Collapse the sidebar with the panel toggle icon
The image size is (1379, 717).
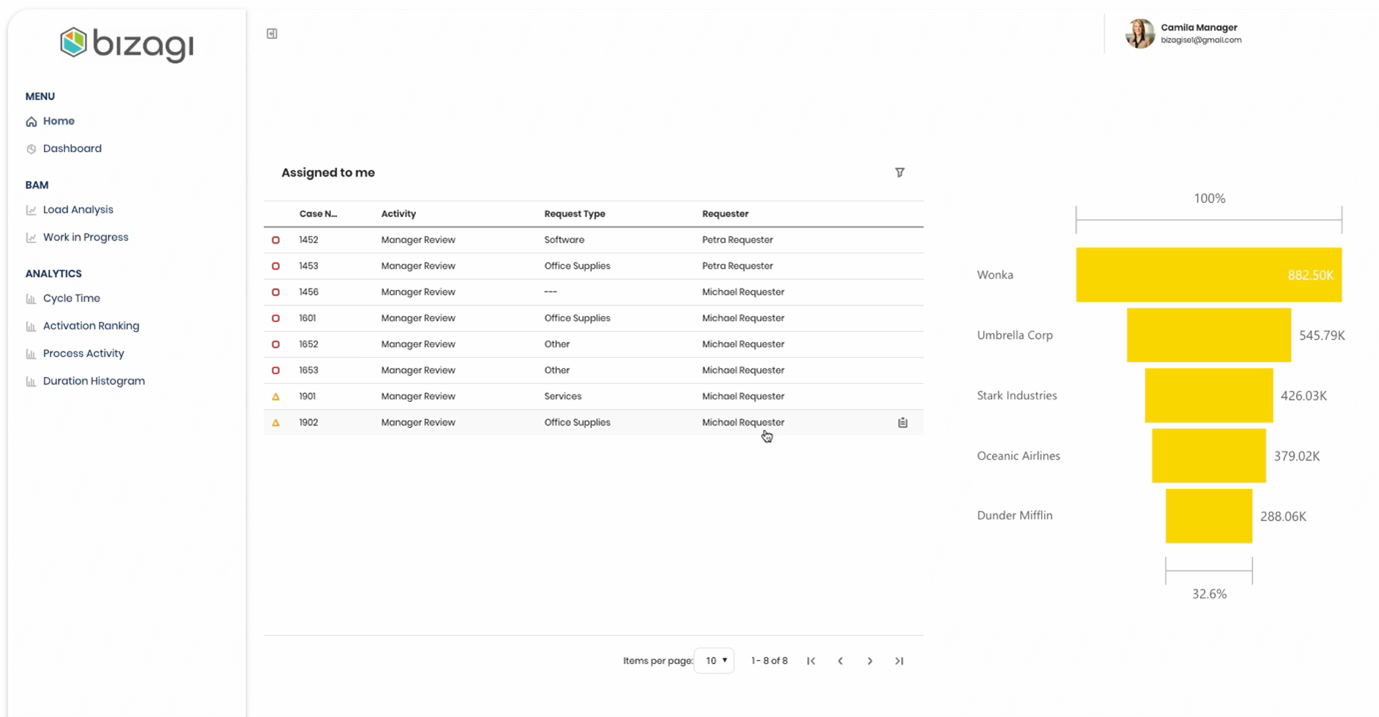tap(272, 34)
